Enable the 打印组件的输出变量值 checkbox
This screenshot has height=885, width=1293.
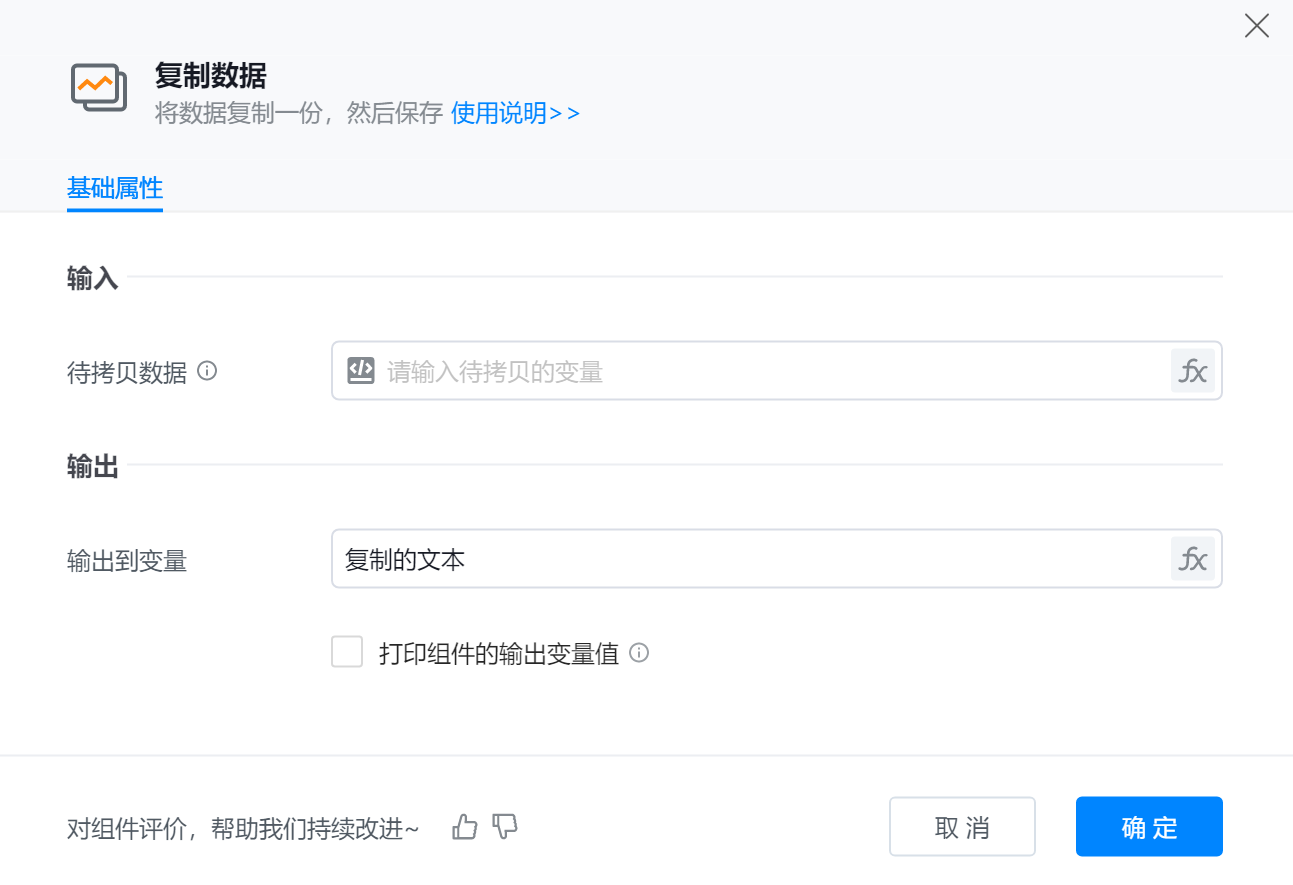tap(347, 653)
